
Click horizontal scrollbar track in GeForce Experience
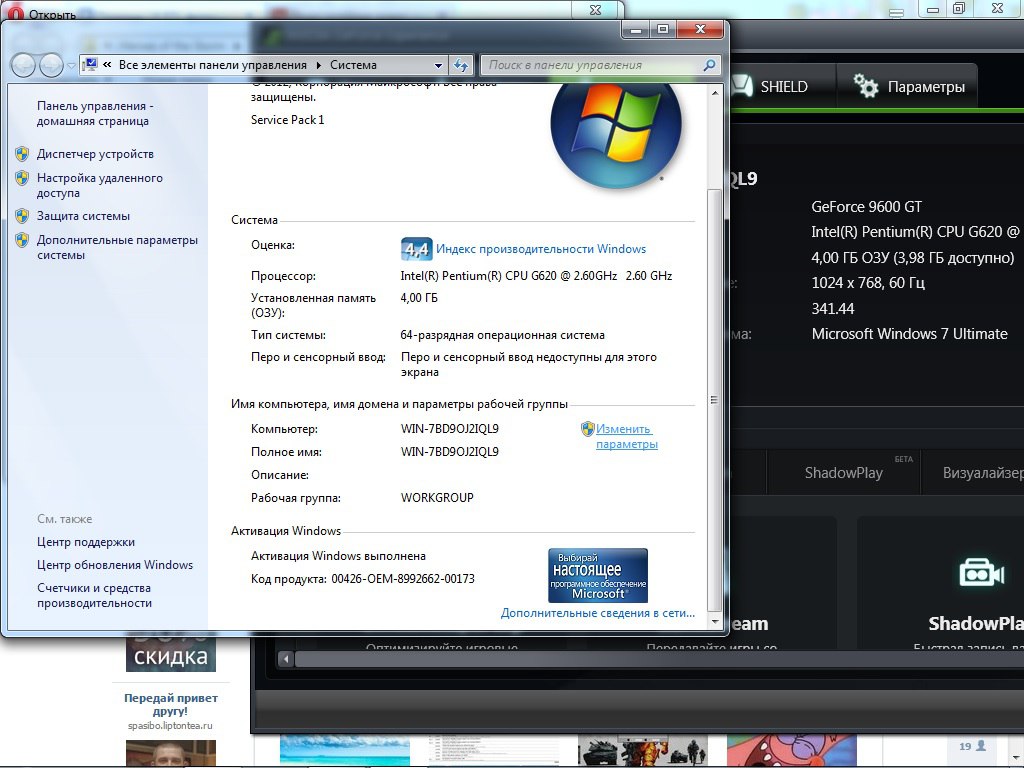point(660,659)
